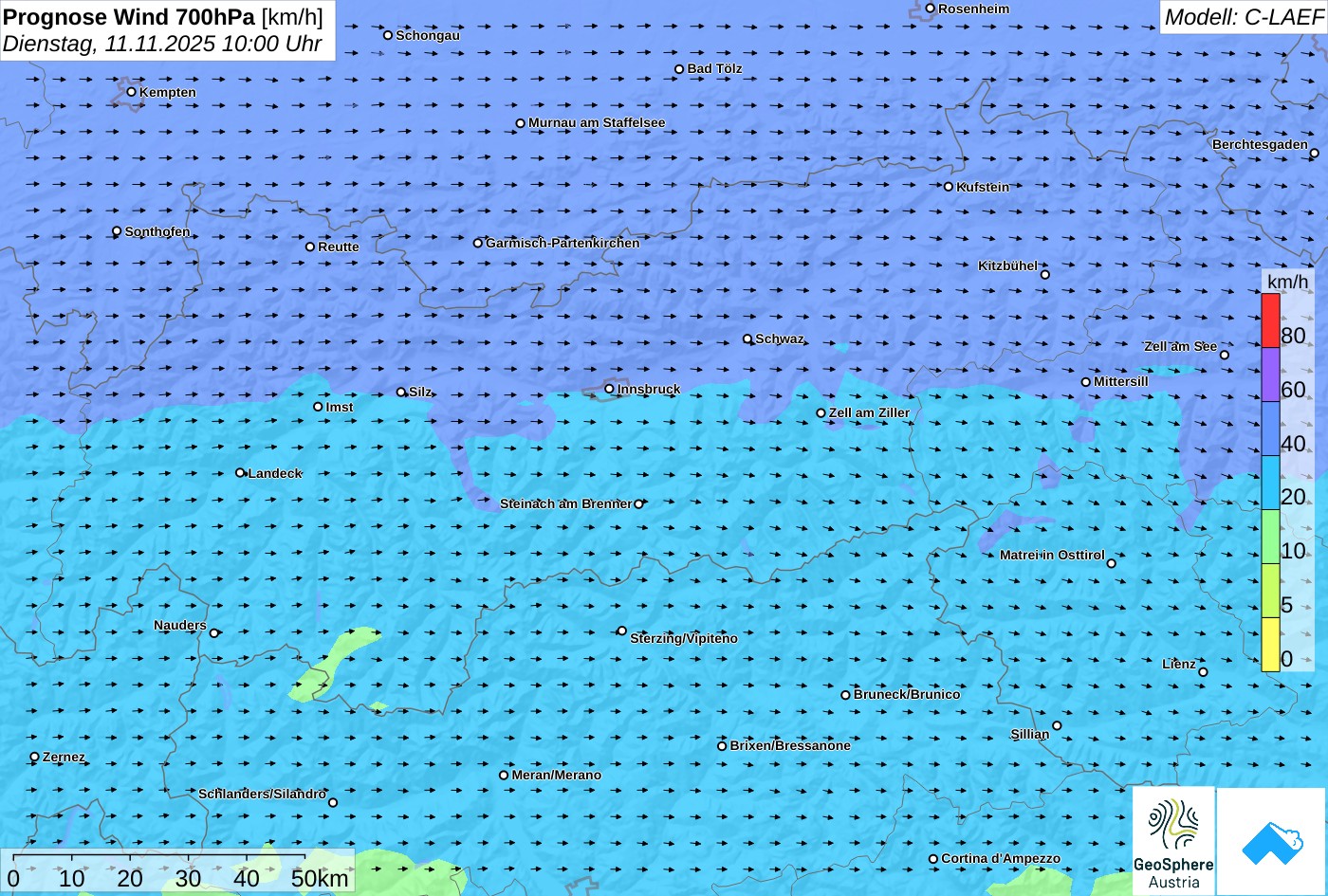Screen dimensions: 1328x896
Task: Click the 'Cortina d'Ampezzo' label
Action: coord(1001,858)
